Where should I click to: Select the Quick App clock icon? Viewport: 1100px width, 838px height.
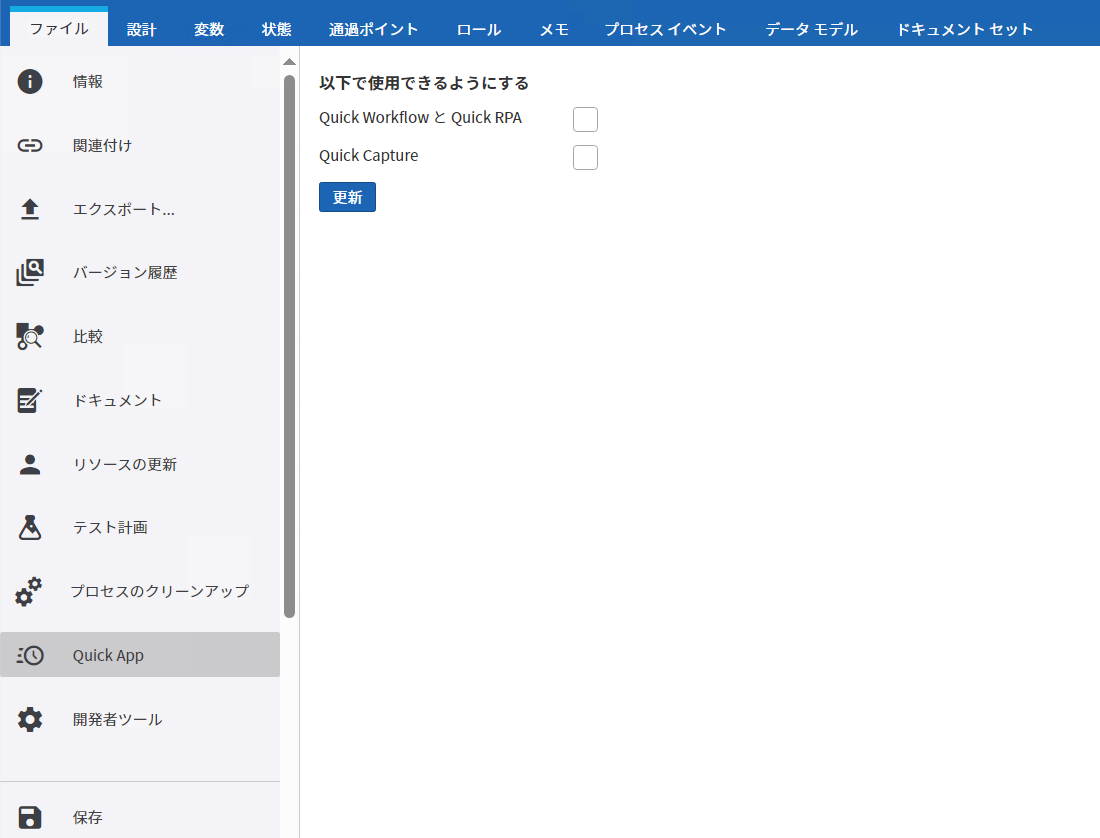point(29,655)
